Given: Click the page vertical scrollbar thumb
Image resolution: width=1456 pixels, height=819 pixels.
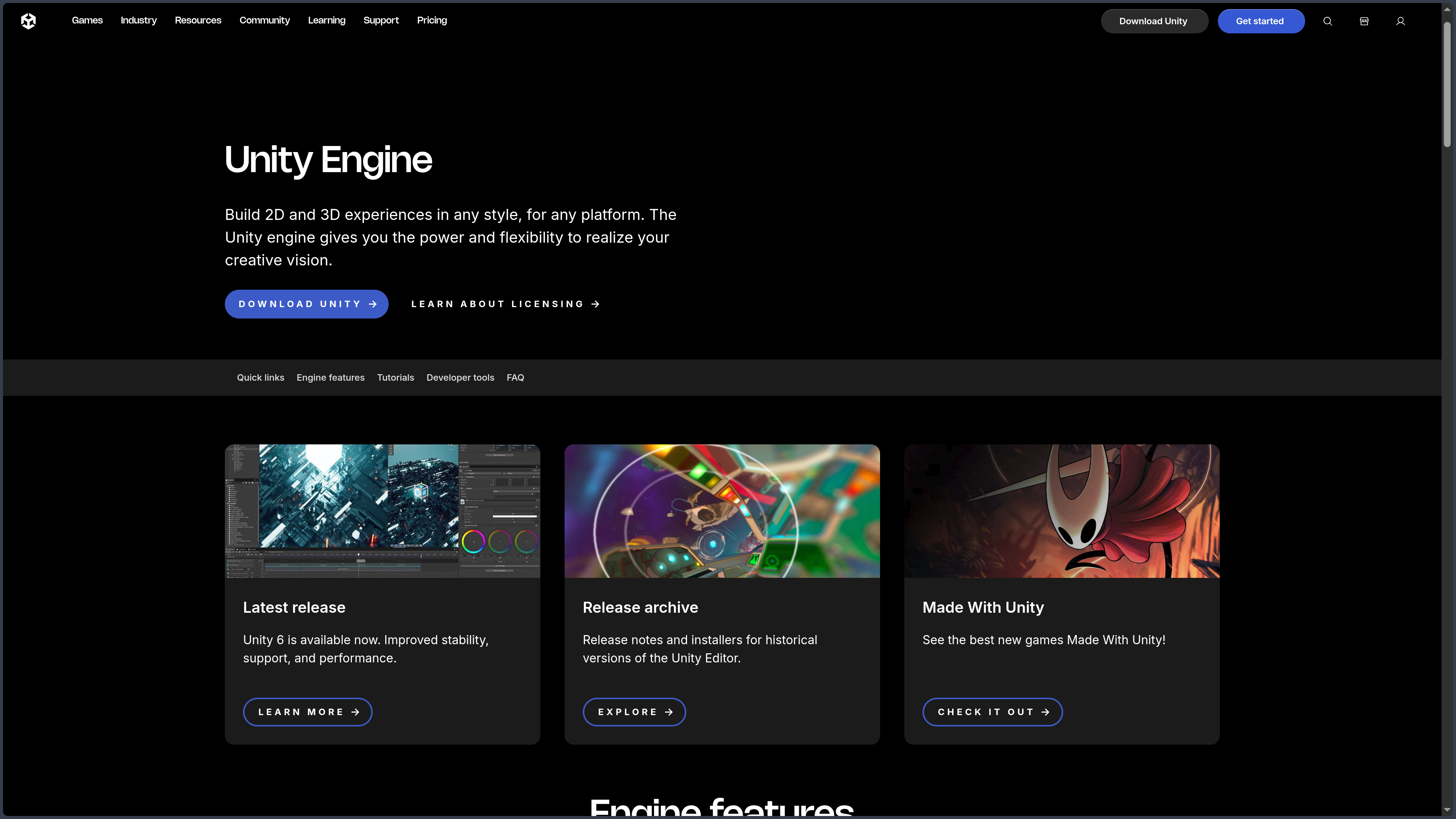Looking at the screenshot, I should coord(1447,85).
